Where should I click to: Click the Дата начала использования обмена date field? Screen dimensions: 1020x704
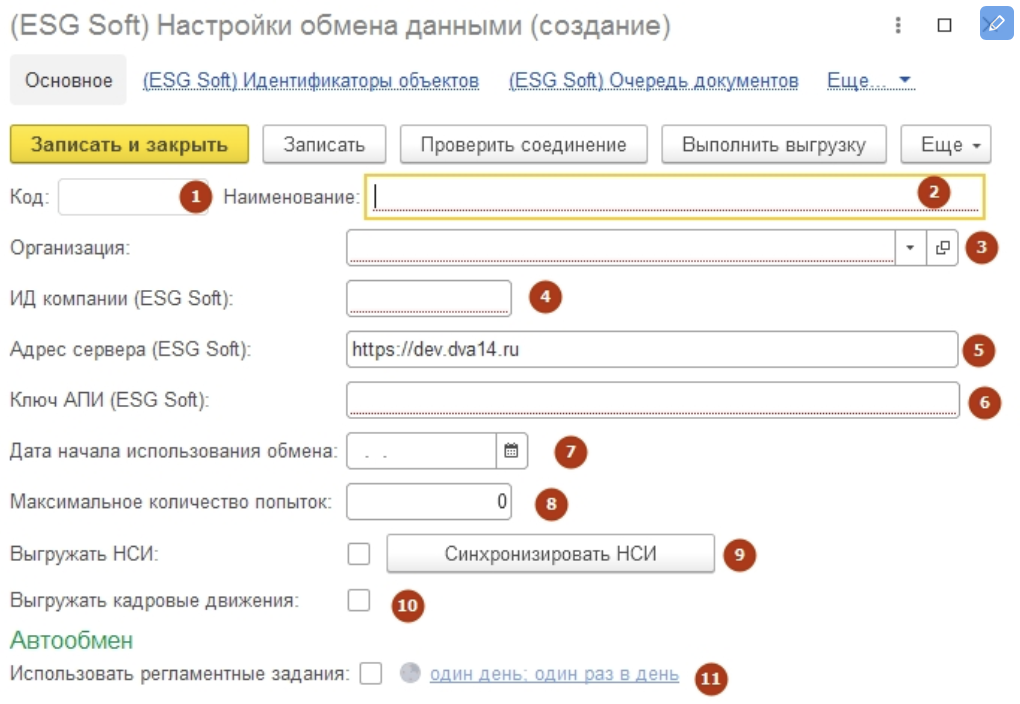(422, 451)
